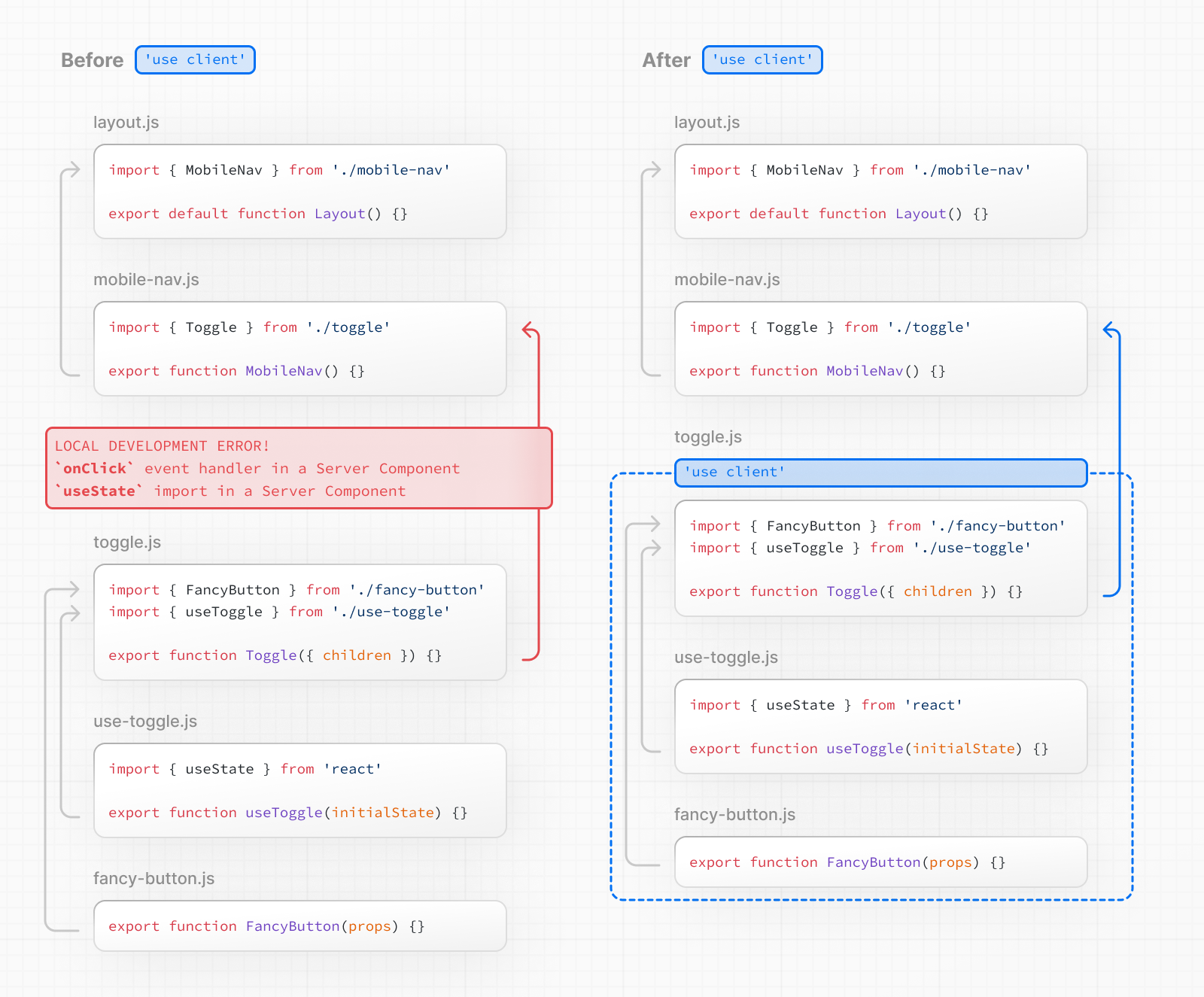The height and width of the screenshot is (997, 1204).
Task: Expand the After use-toggle.js code box
Action: click(x=880, y=726)
